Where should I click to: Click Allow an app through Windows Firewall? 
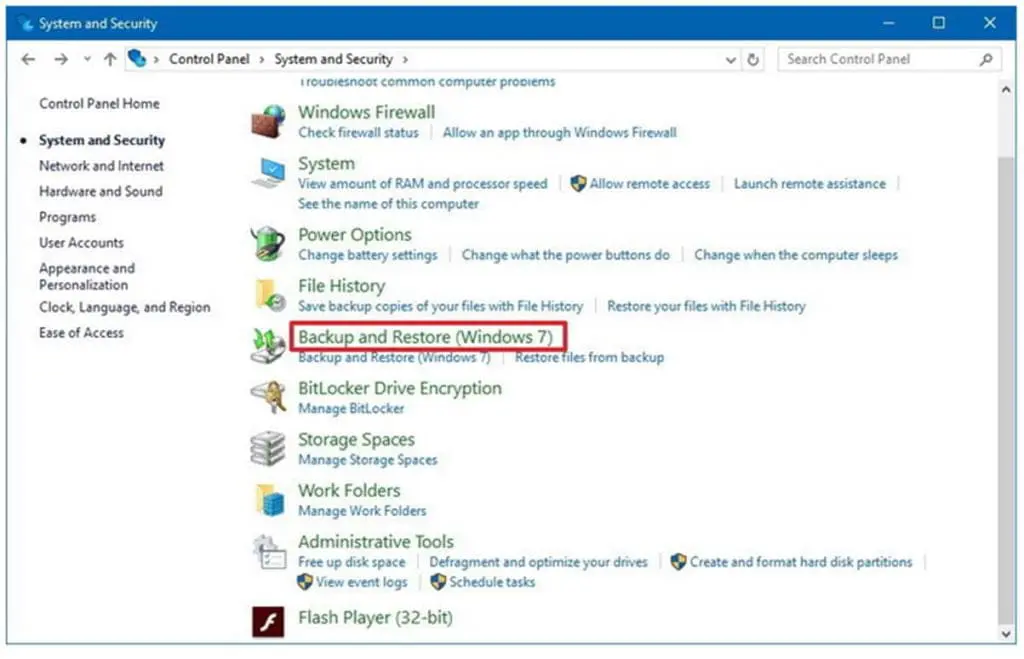tap(559, 132)
